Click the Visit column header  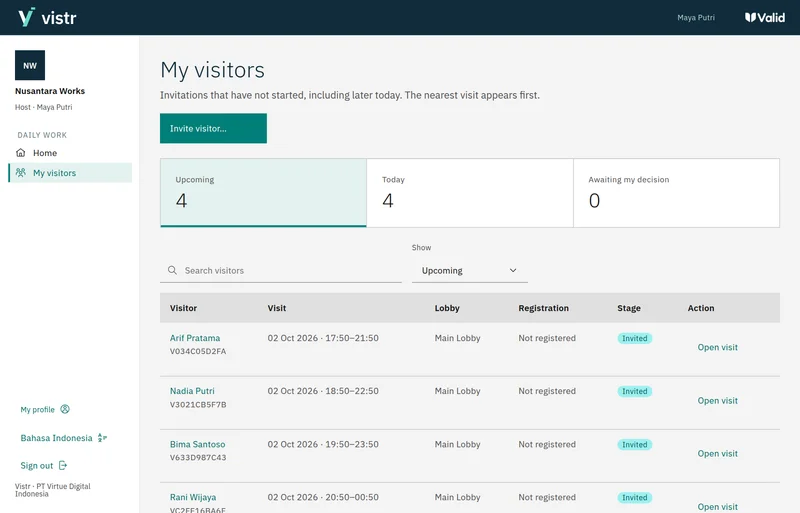pos(277,308)
